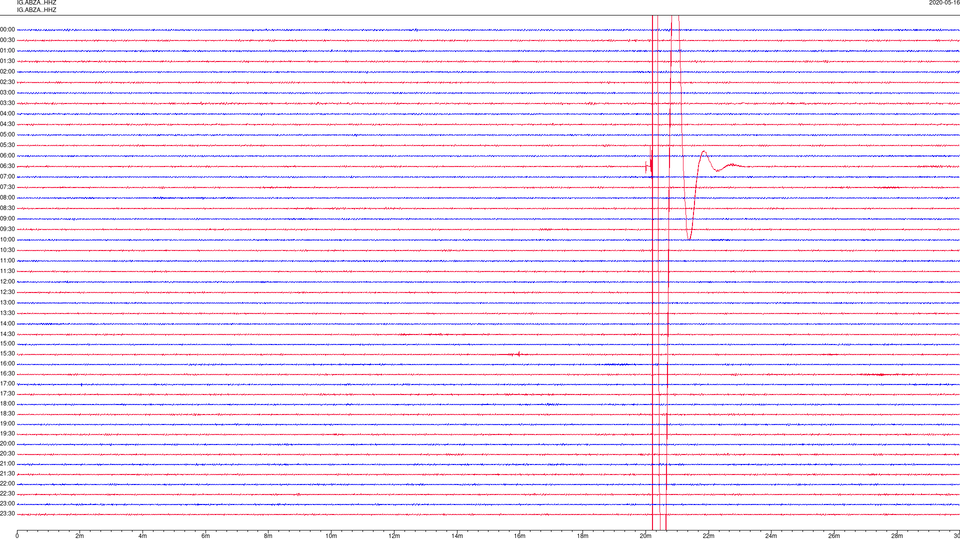Click the 00:00 trace time label
Image resolution: width=960 pixels, height=540 pixels.
pyautogui.click(x=7, y=29)
